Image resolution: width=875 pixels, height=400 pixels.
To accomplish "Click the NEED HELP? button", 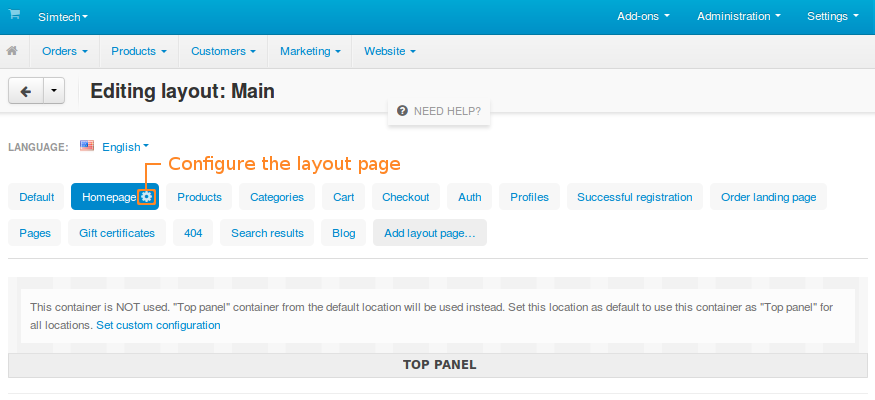I will (439, 111).
